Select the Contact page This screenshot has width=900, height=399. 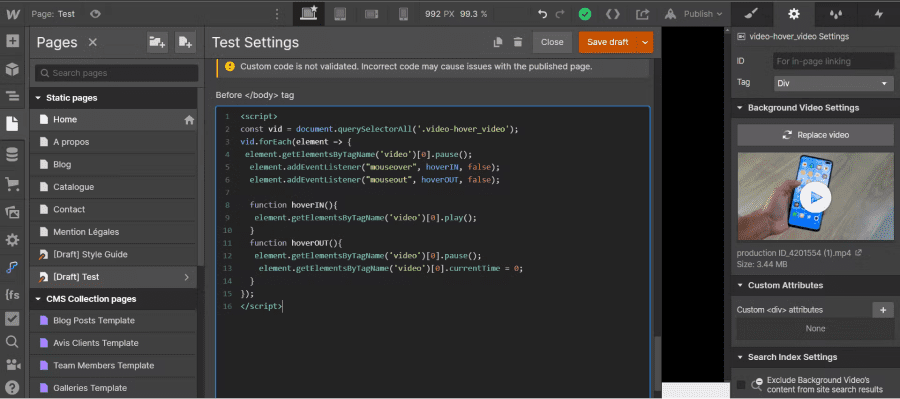point(114,209)
